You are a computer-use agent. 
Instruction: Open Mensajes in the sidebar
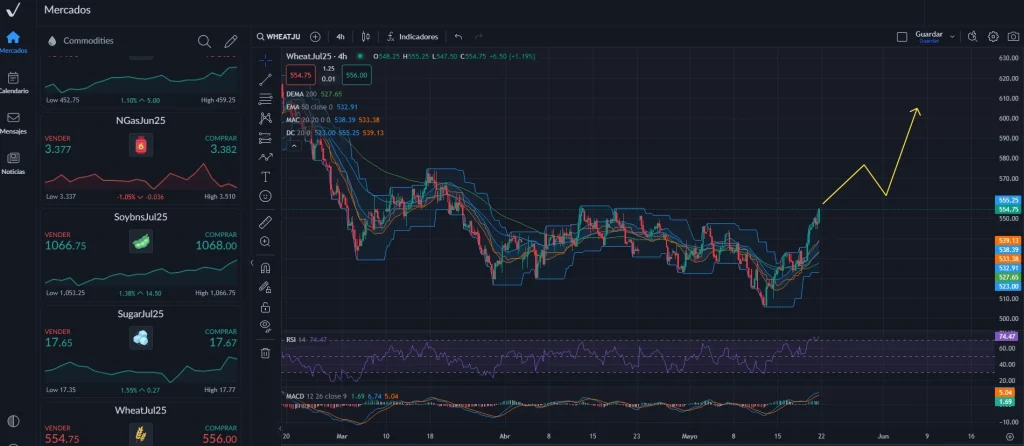tap(13, 123)
